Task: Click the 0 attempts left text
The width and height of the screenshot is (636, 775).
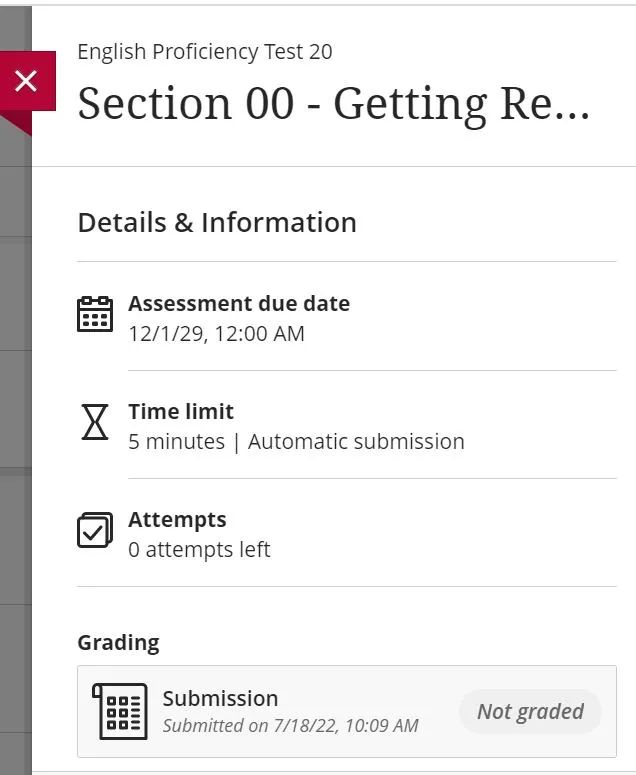Action: [x=199, y=549]
